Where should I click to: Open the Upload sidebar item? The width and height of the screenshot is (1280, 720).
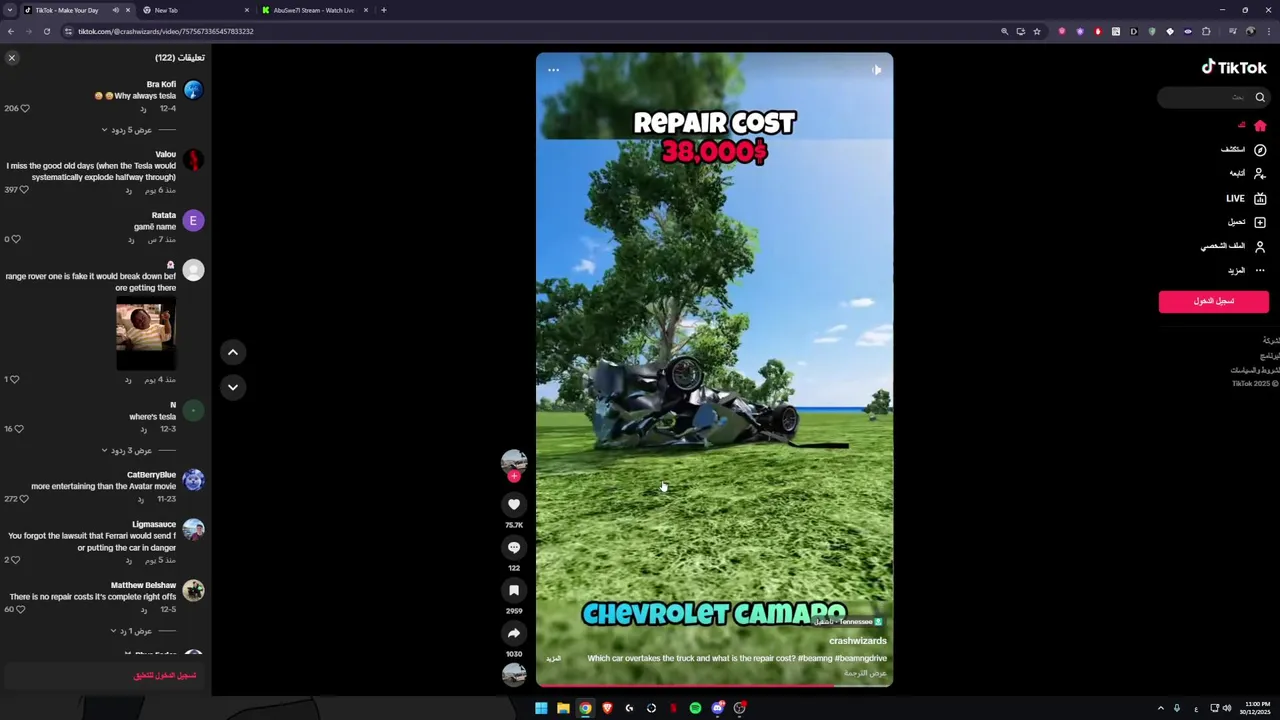pyautogui.click(x=1247, y=222)
